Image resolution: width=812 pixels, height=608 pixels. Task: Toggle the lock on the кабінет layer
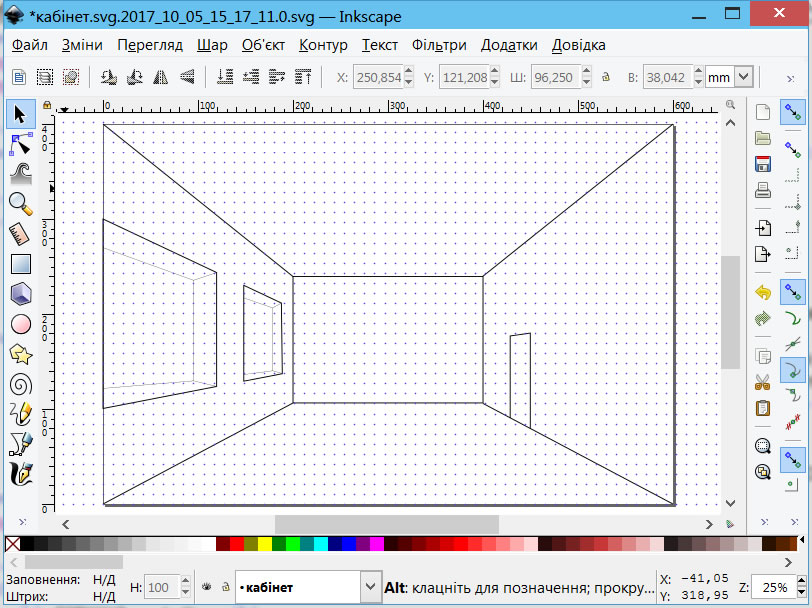(225, 587)
